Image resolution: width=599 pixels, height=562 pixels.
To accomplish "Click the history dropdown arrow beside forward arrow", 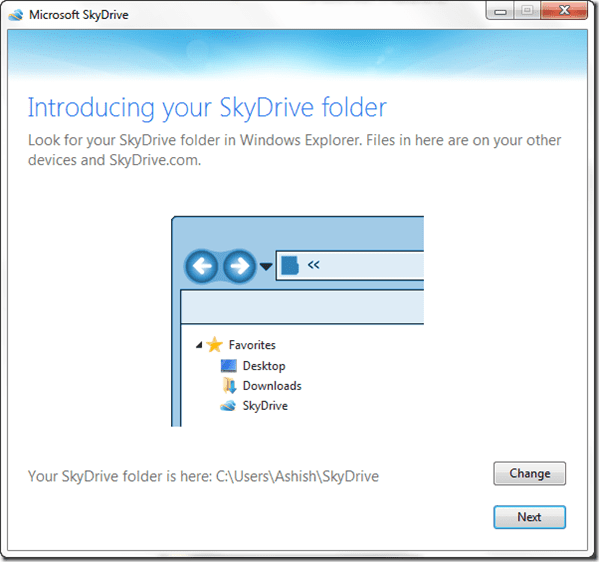I will click(266, 266).
